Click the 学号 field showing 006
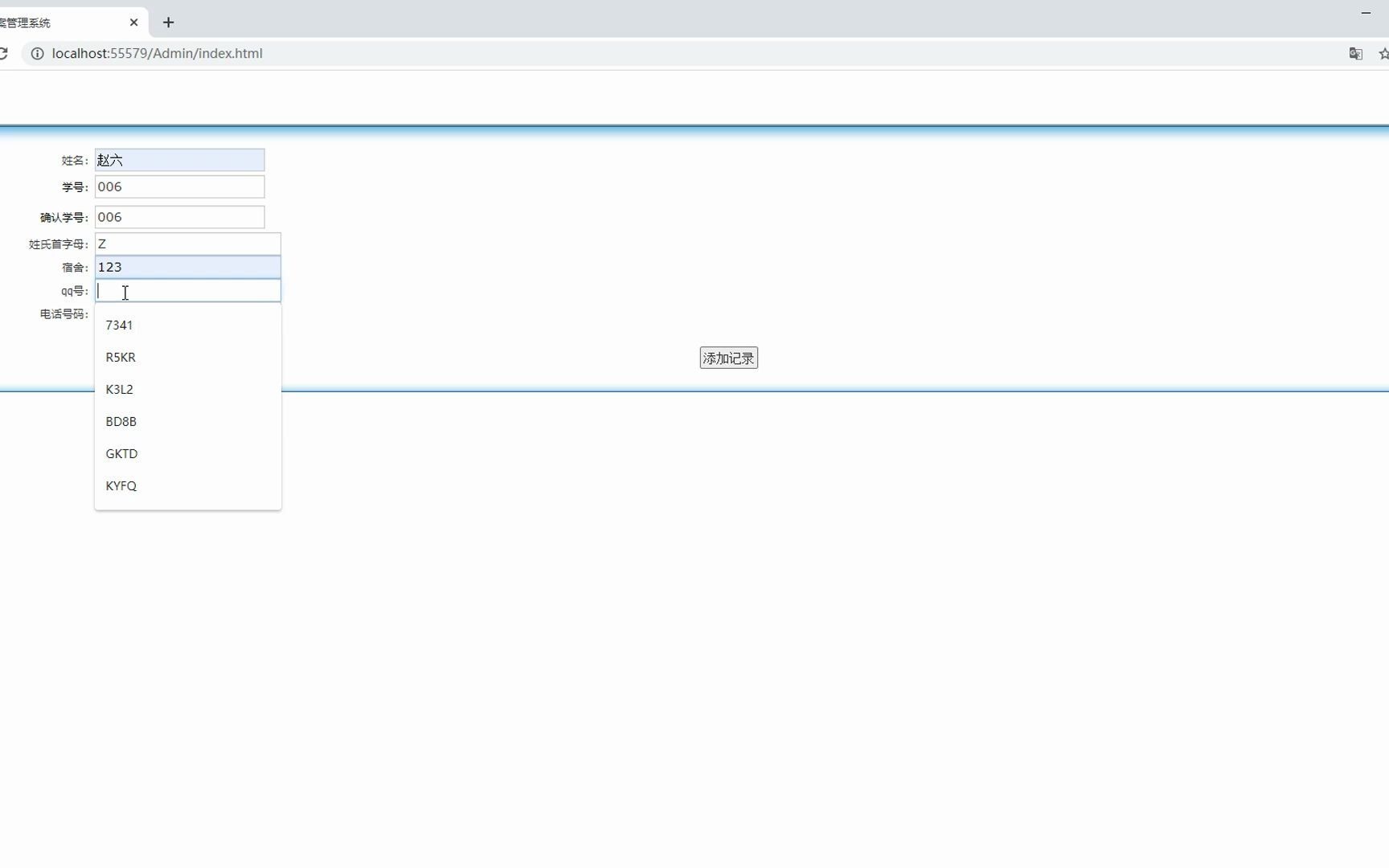 point(178,186)
